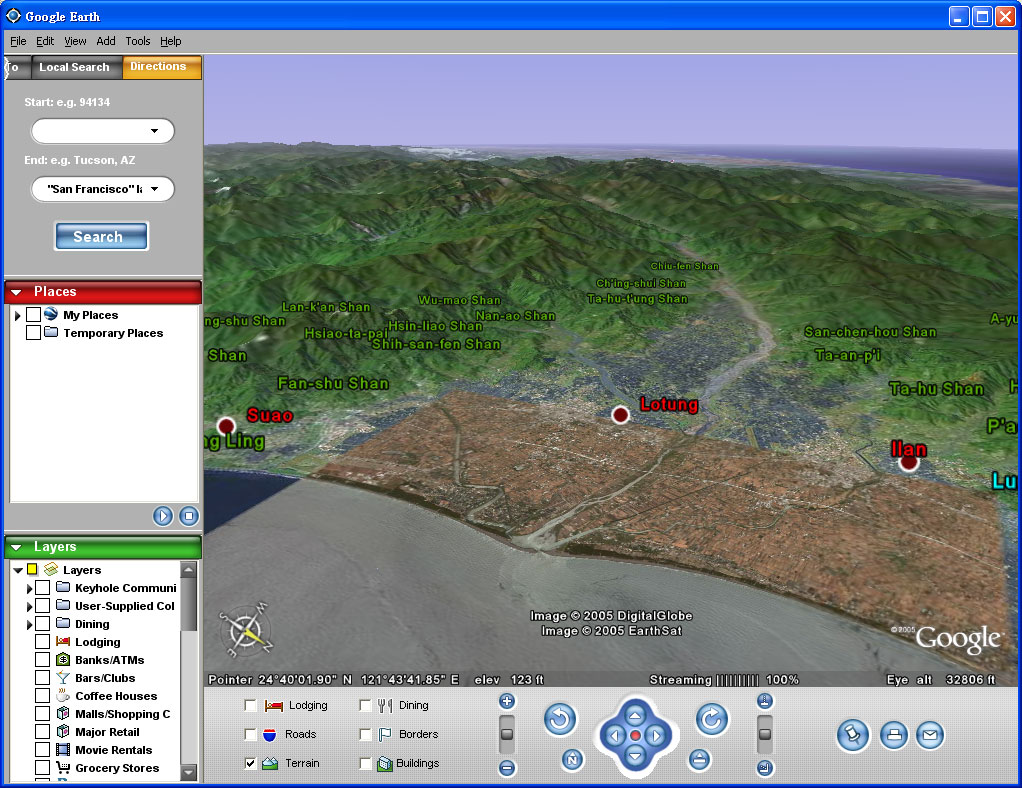Open the Edit menu
Viewport: 1022px width, 788px height.
click(45, 41)
